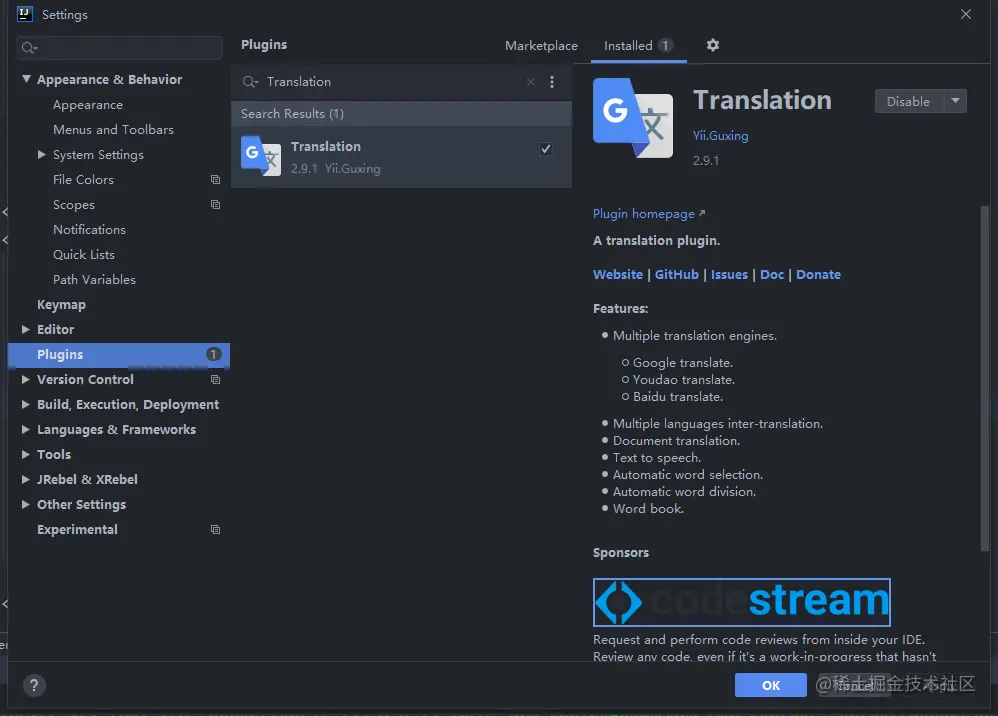Expand the Other Settings section
998x716 pixels.
25,504
